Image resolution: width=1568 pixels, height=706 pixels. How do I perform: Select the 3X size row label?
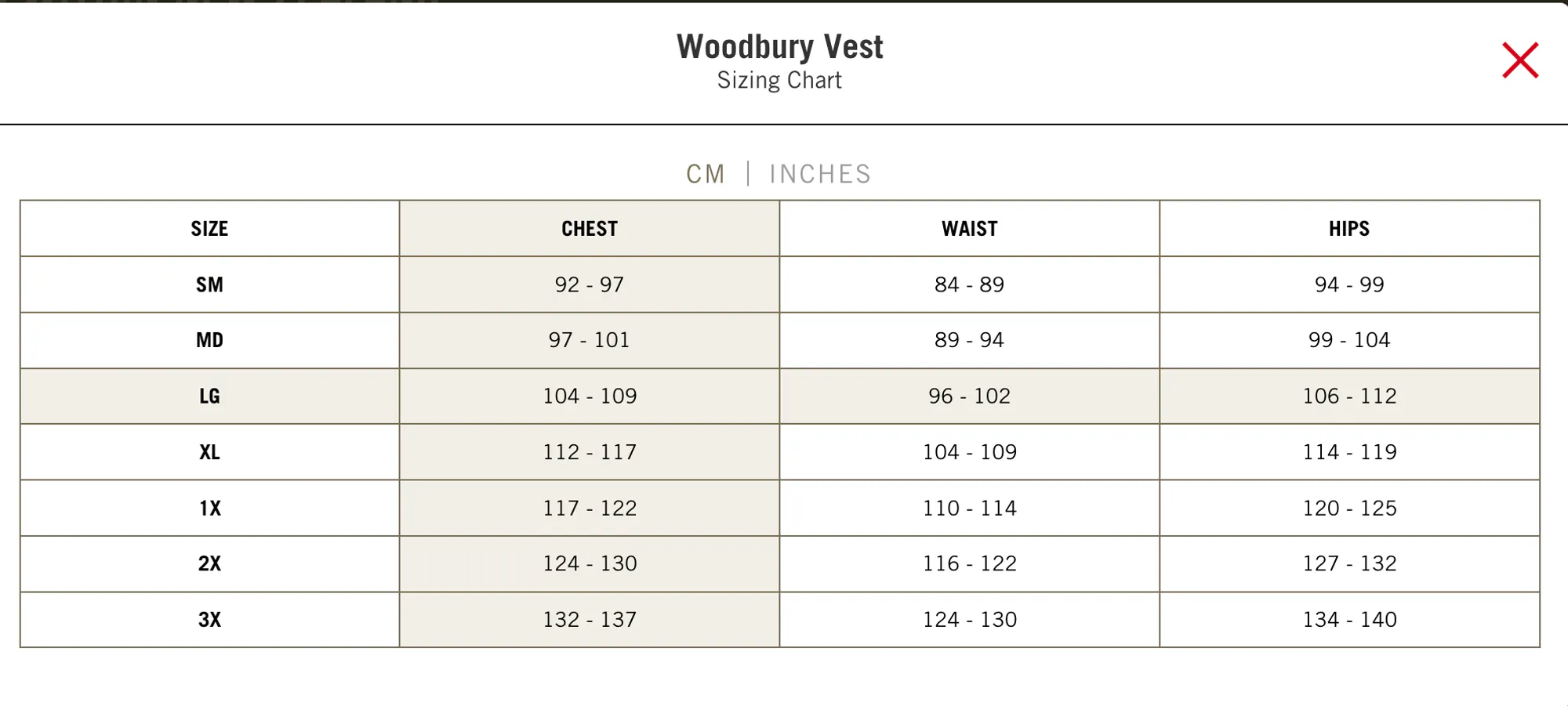pyautogui.click(x=209, y=620)
